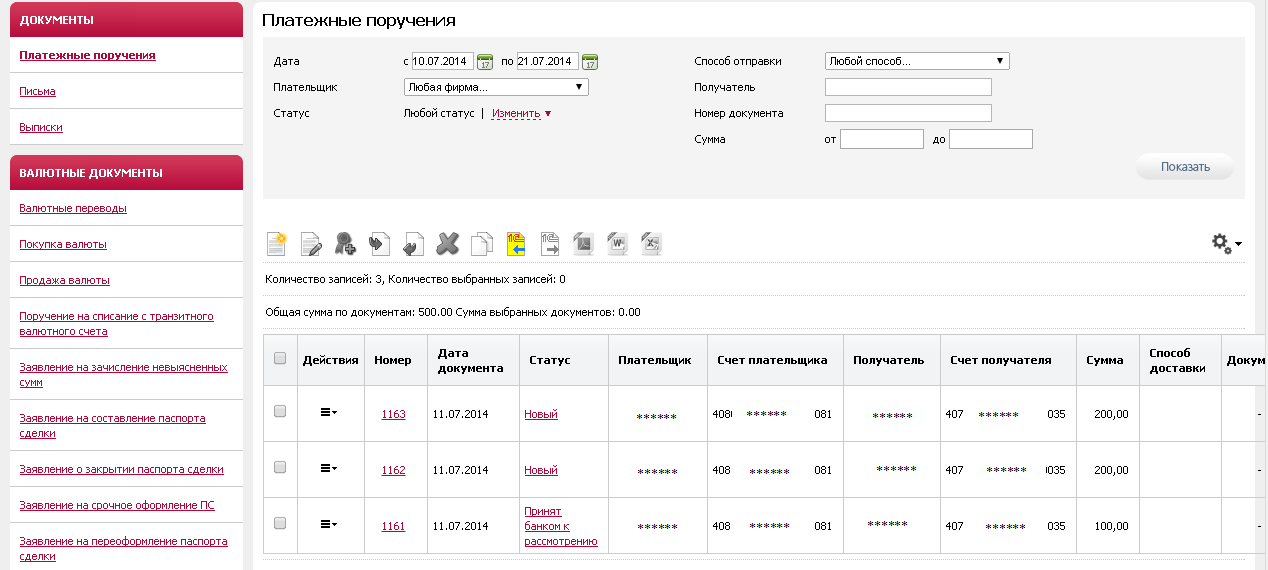Open document number 1161 link
The height and width of the screenshot is (570, 1268).
(393, 526)
